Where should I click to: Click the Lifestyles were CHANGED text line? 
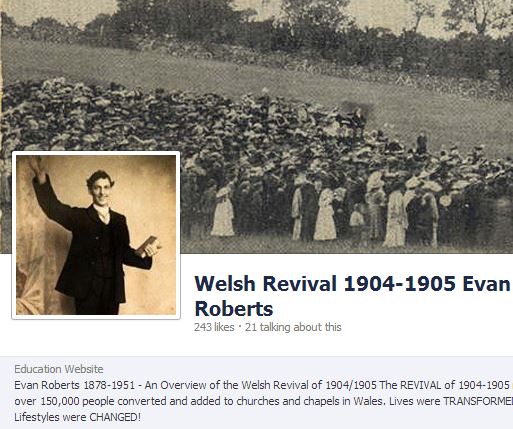78,417
